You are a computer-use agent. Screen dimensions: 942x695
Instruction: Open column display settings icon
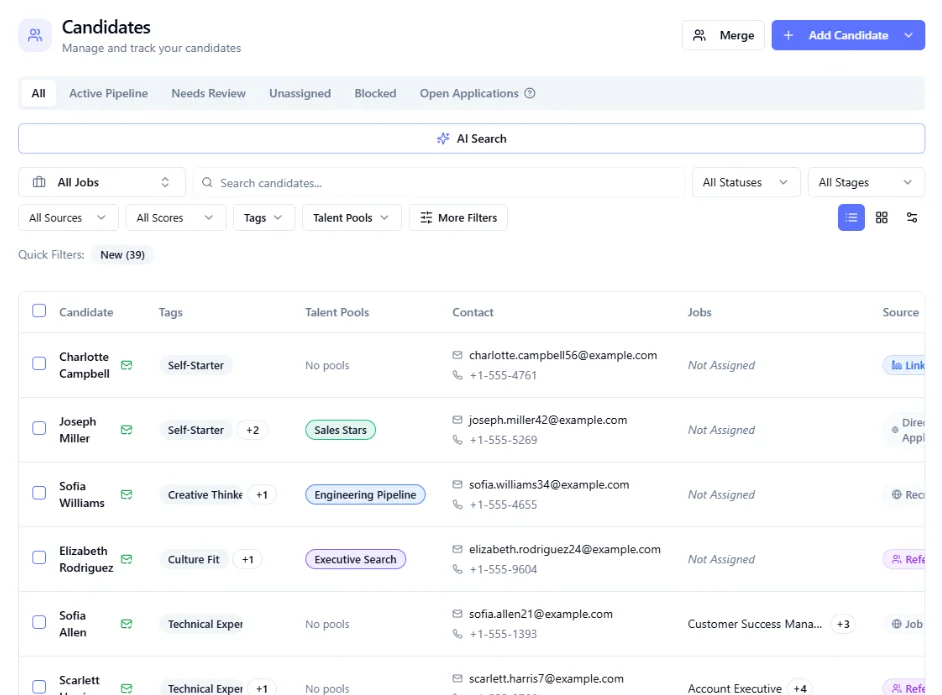coord(911,217)
